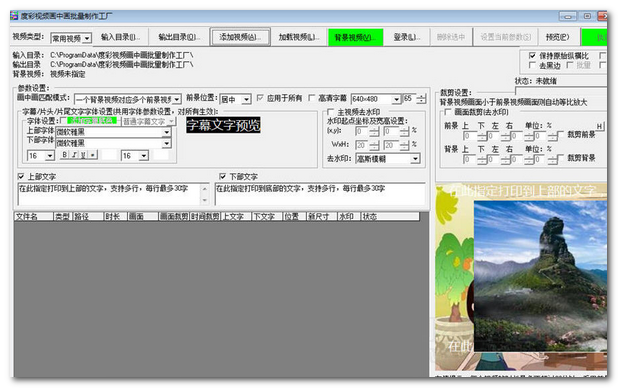The width and height of the screenshot is (618, 388).
Task: Uncheck 保持原始纵横比 option
Action: (x=532, y=56)
